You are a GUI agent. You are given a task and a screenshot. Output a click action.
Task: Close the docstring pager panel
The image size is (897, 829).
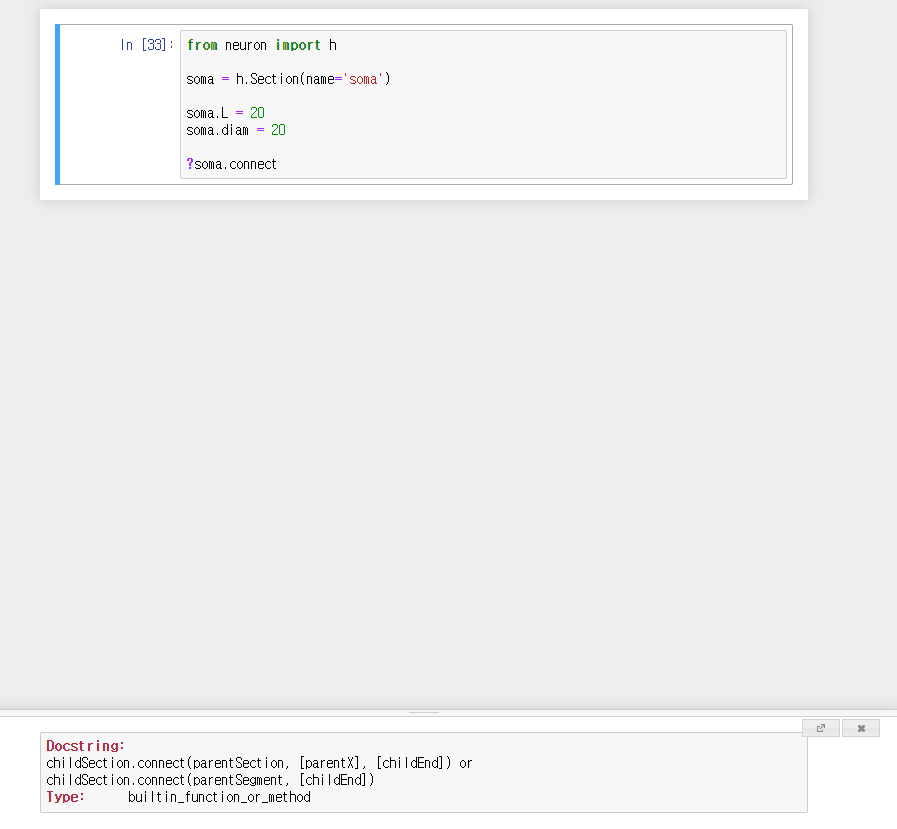[x=861, y=728]
